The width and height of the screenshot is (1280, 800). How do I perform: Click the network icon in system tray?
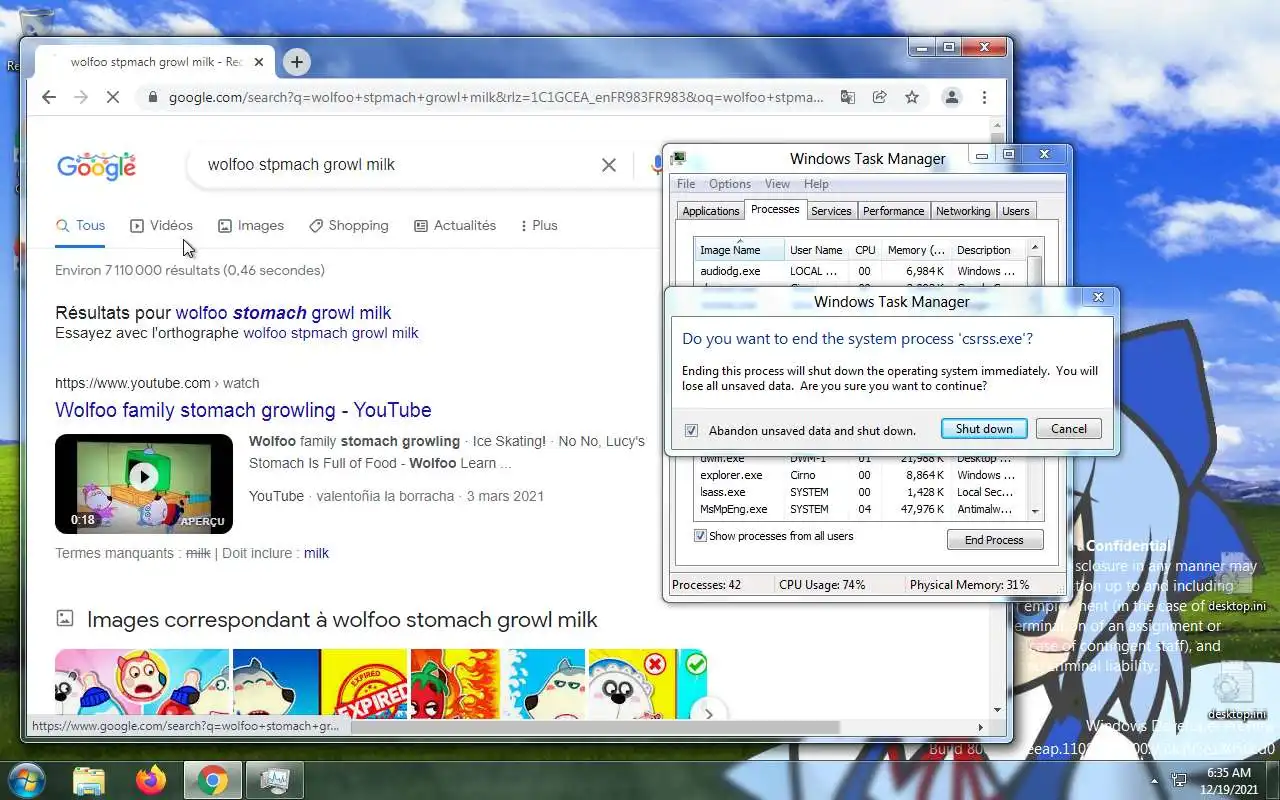[x=1179, y=780]
